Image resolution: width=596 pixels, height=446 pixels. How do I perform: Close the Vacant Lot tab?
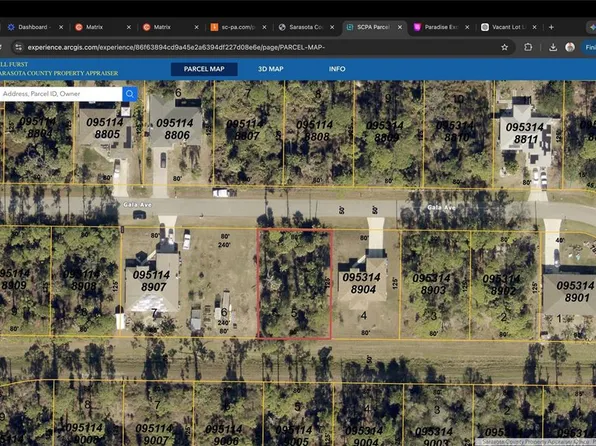point(534,27)
